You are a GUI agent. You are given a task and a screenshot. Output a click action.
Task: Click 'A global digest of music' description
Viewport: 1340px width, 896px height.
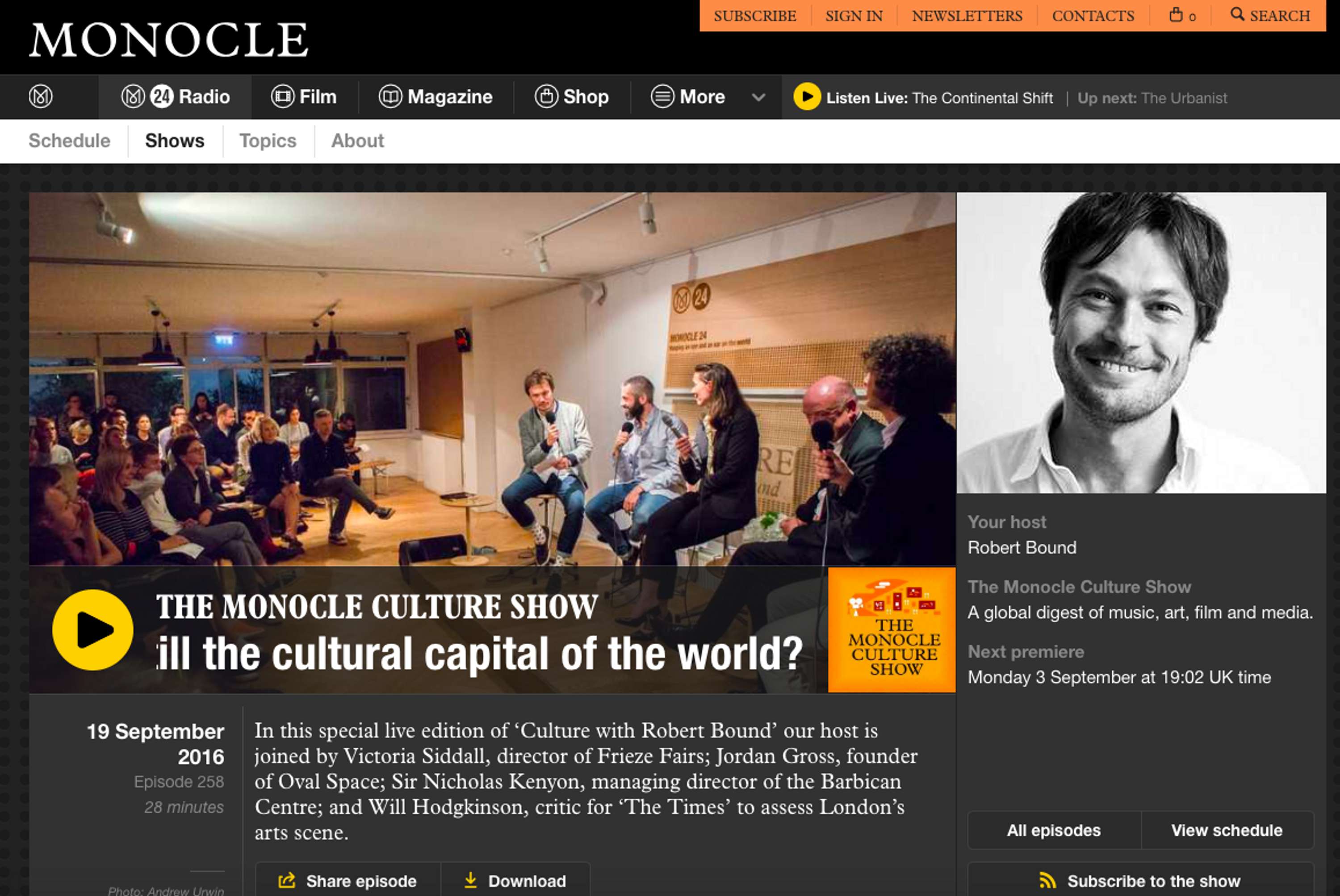click(x=1140, y=613)
